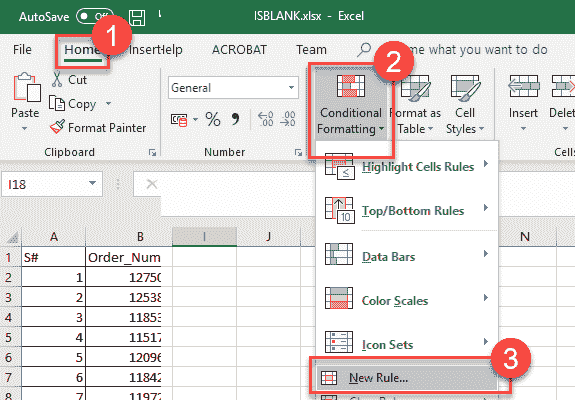575x400 pixels.
Task: Select the column A header
Action: (54, 237)
